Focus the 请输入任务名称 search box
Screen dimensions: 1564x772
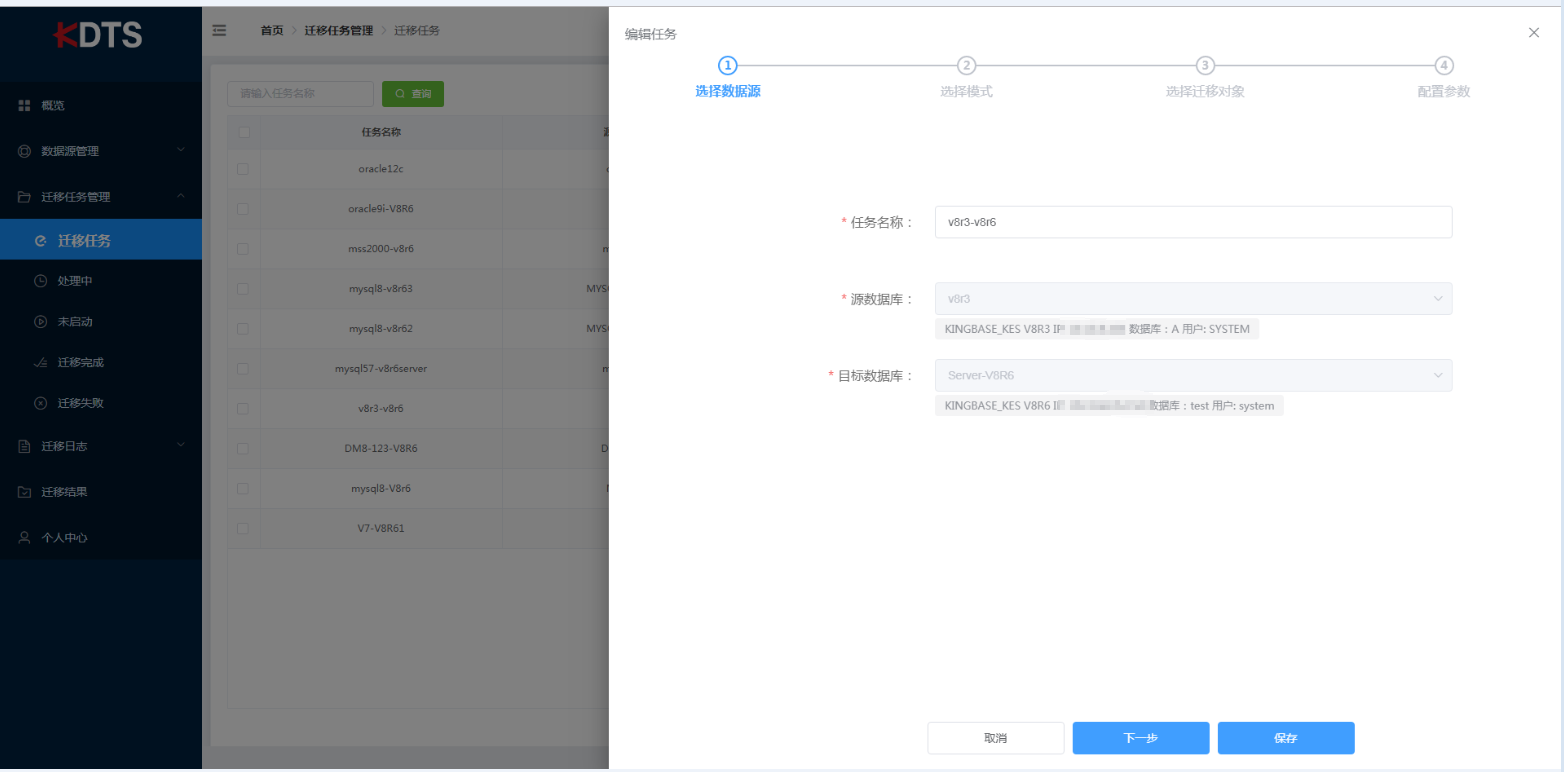coord(300,94)
